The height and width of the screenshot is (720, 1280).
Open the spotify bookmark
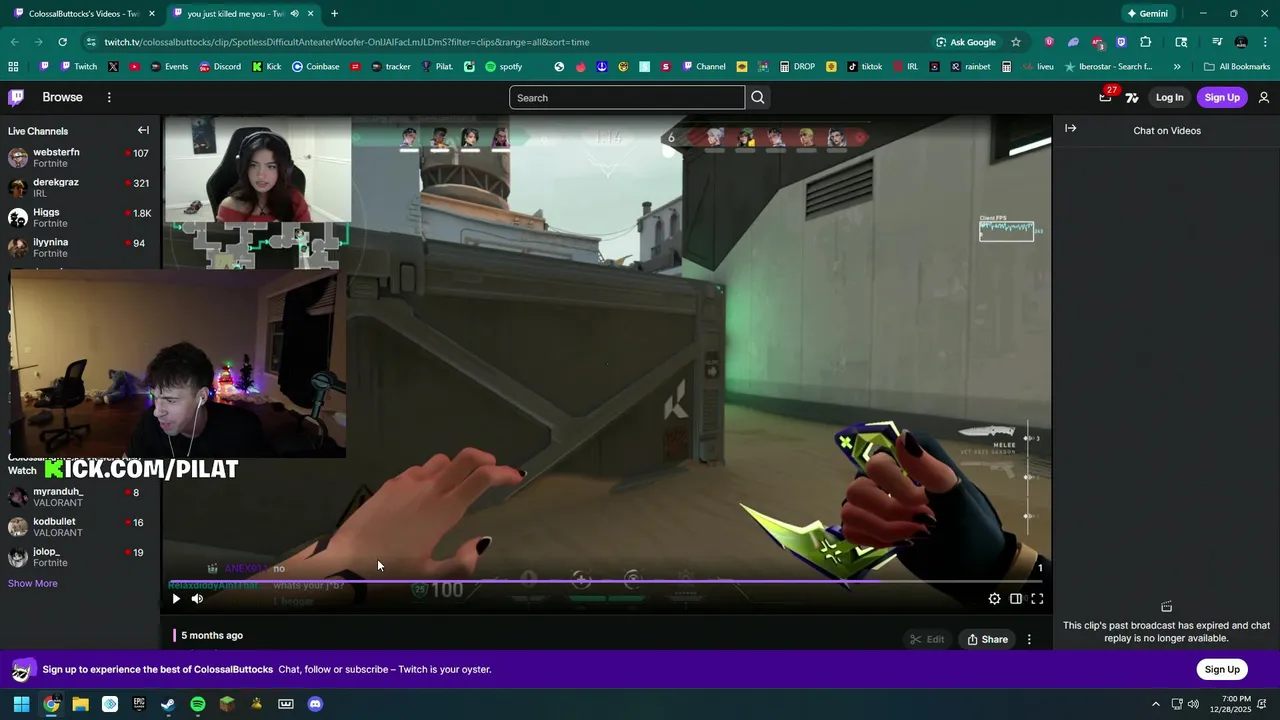(504, 67)
